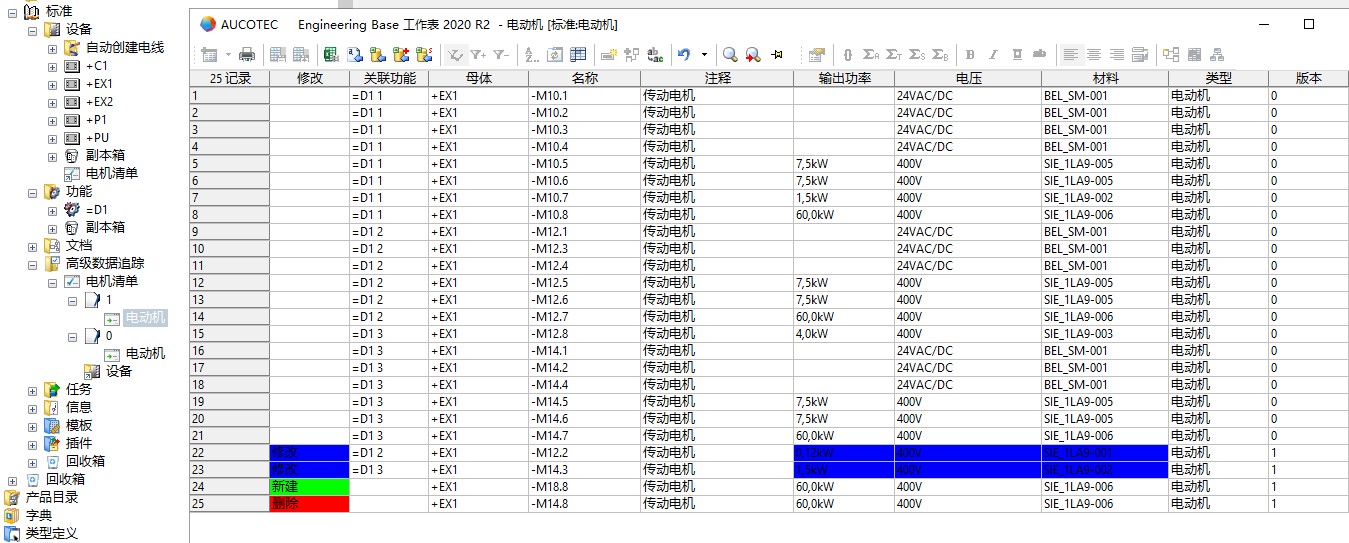
Task: Click the undo arrow icon
Action: (684, 55)
